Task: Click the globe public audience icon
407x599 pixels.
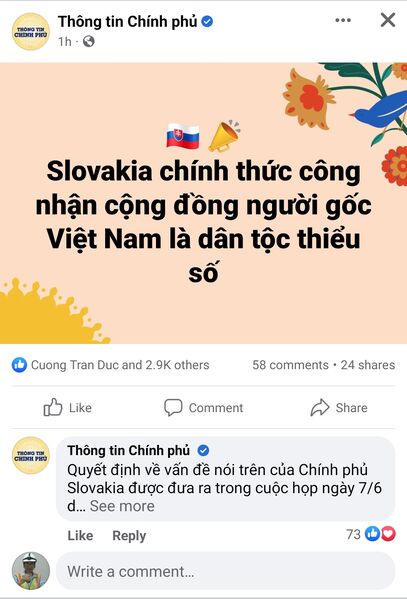Action: (x=89, y=41)
